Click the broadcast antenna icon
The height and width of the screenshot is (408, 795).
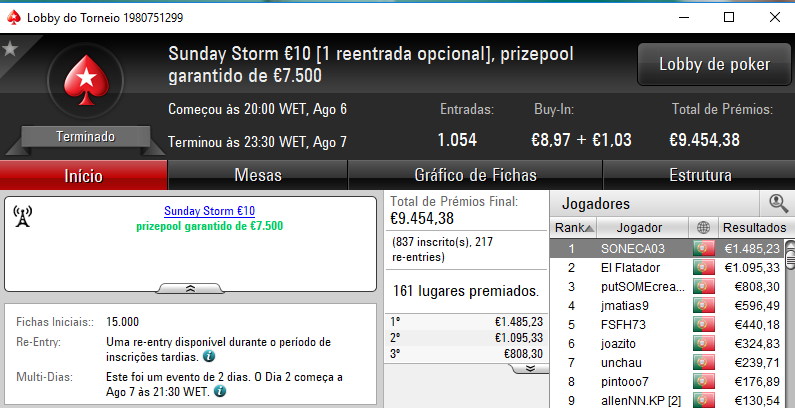point(23,216)
